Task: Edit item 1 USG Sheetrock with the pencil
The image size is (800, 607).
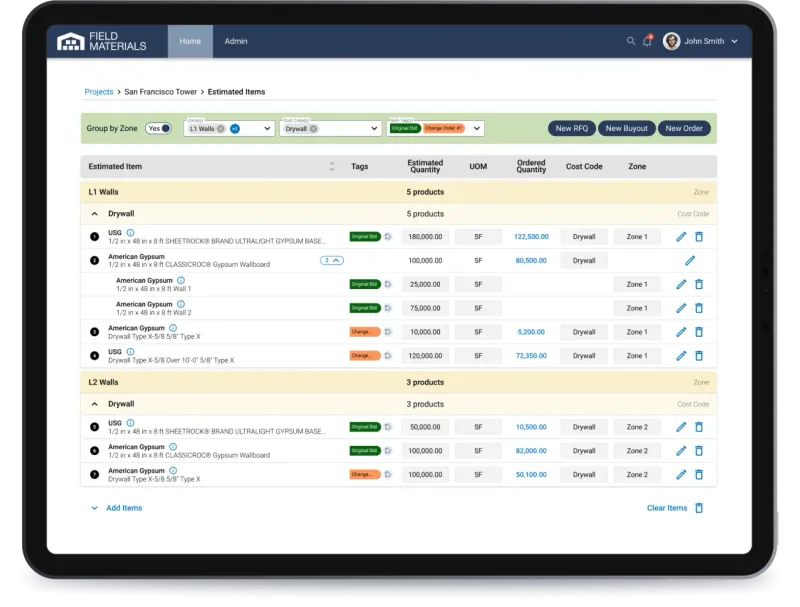Action: coord(681,237)
